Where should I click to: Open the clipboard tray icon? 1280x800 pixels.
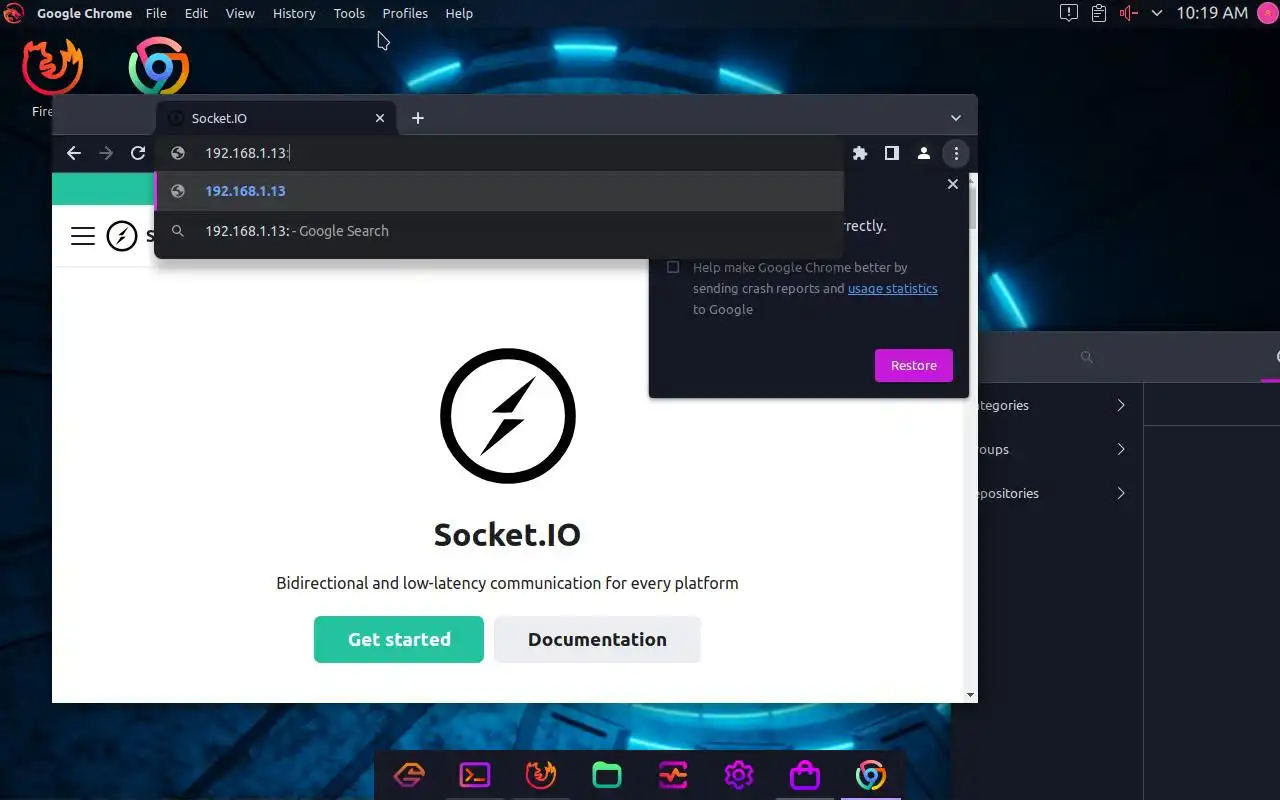pyautogui.click(x=1099, y=13)
